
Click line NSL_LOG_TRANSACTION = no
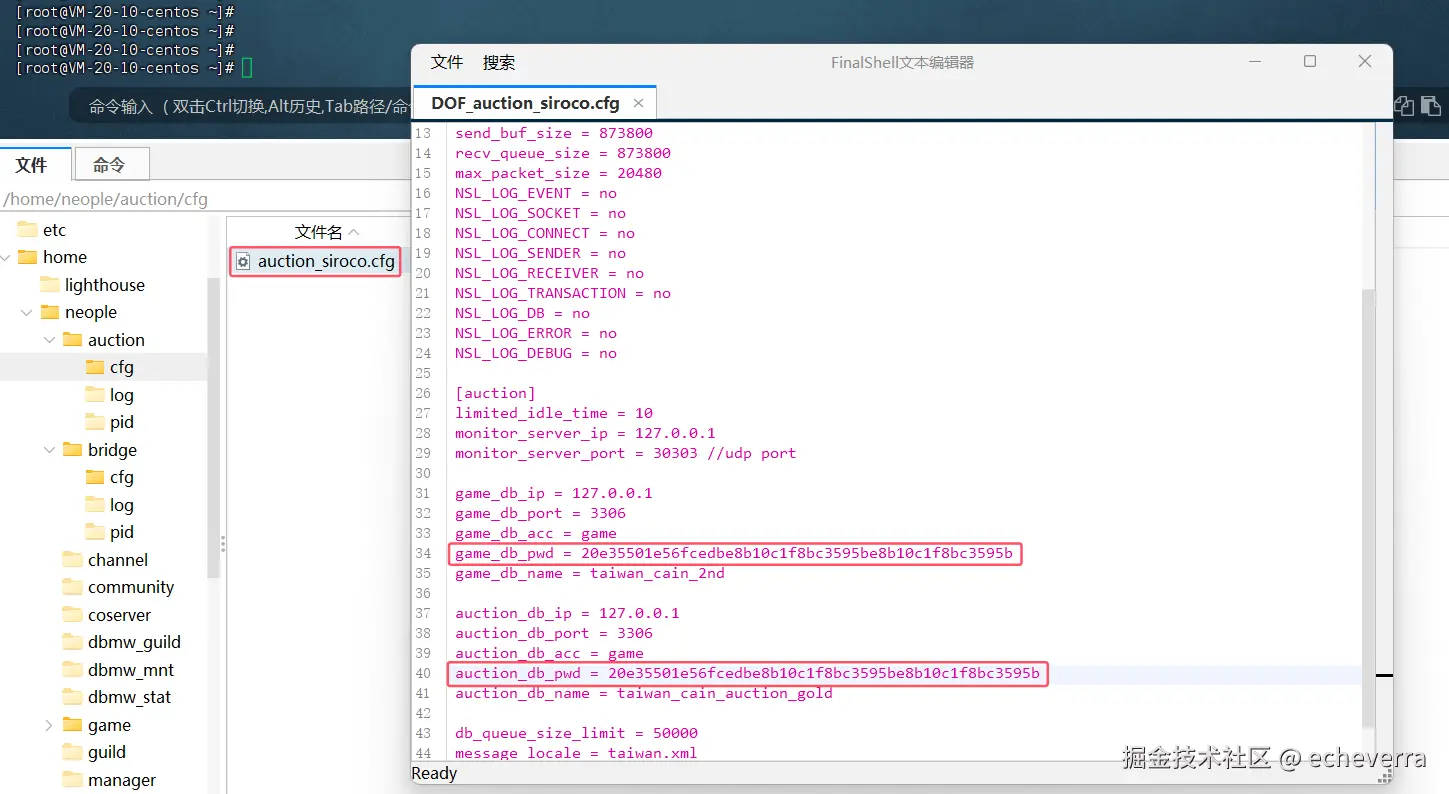tap(562, 293)
